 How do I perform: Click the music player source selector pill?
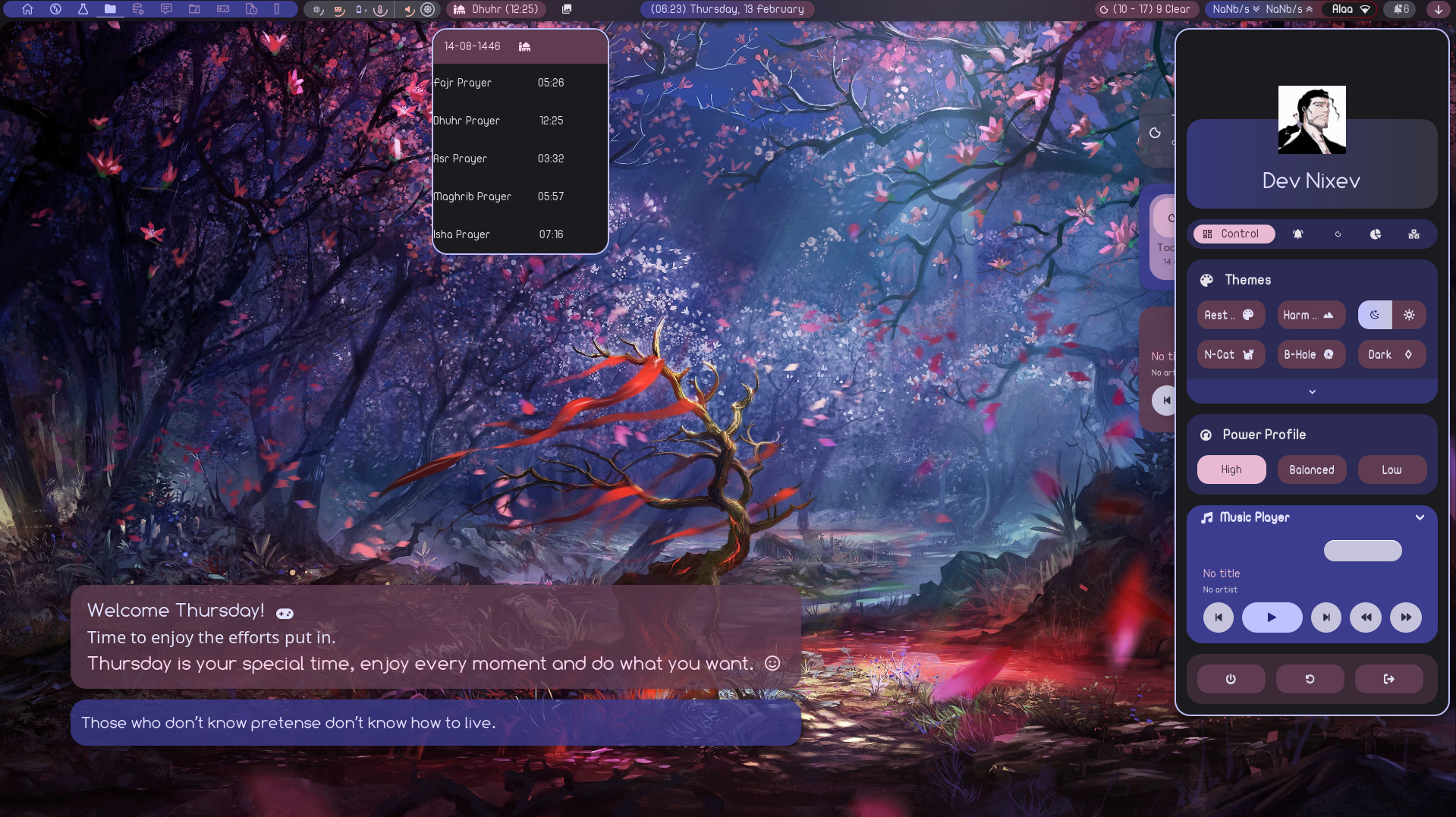click(1363, 551)
